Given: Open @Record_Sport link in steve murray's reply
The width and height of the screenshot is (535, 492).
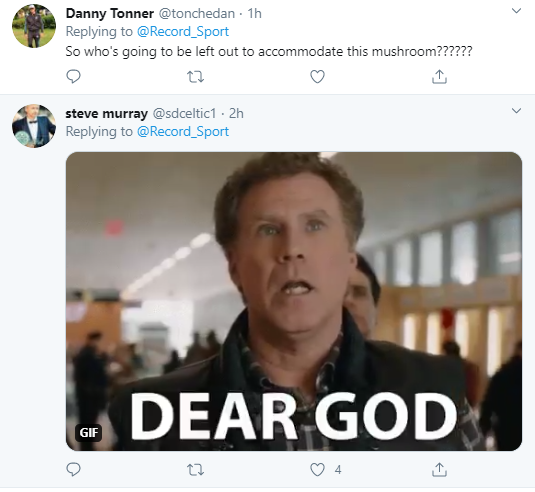Looking at the screenshot, I should (x=183, y=131).
